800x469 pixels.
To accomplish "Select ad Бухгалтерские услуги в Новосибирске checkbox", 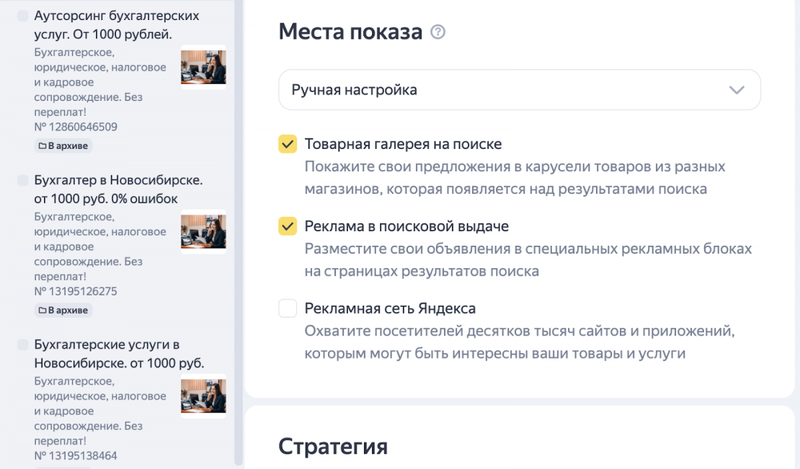I will [x=23, y=345].
